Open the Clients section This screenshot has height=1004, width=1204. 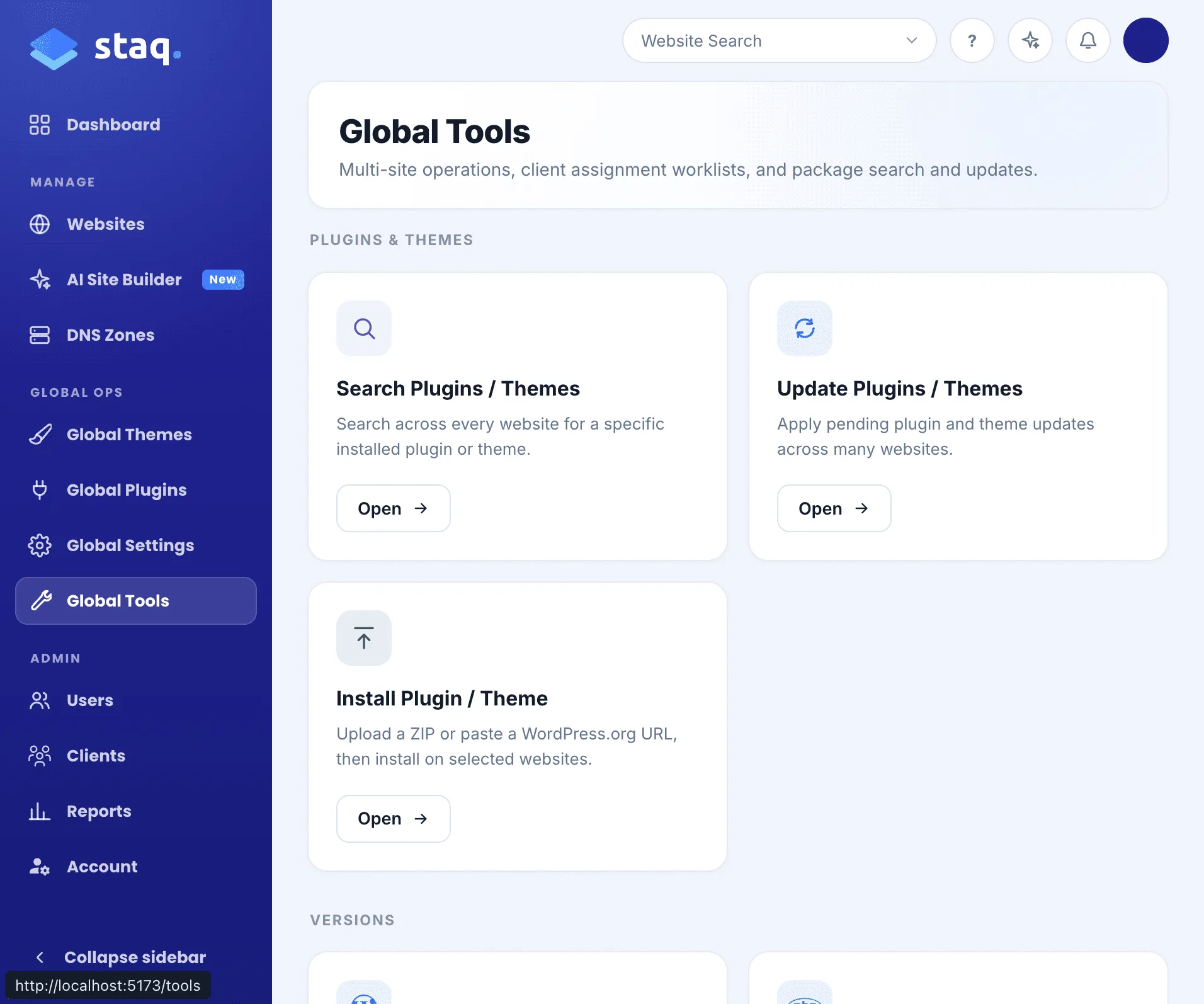pos(136,756)
